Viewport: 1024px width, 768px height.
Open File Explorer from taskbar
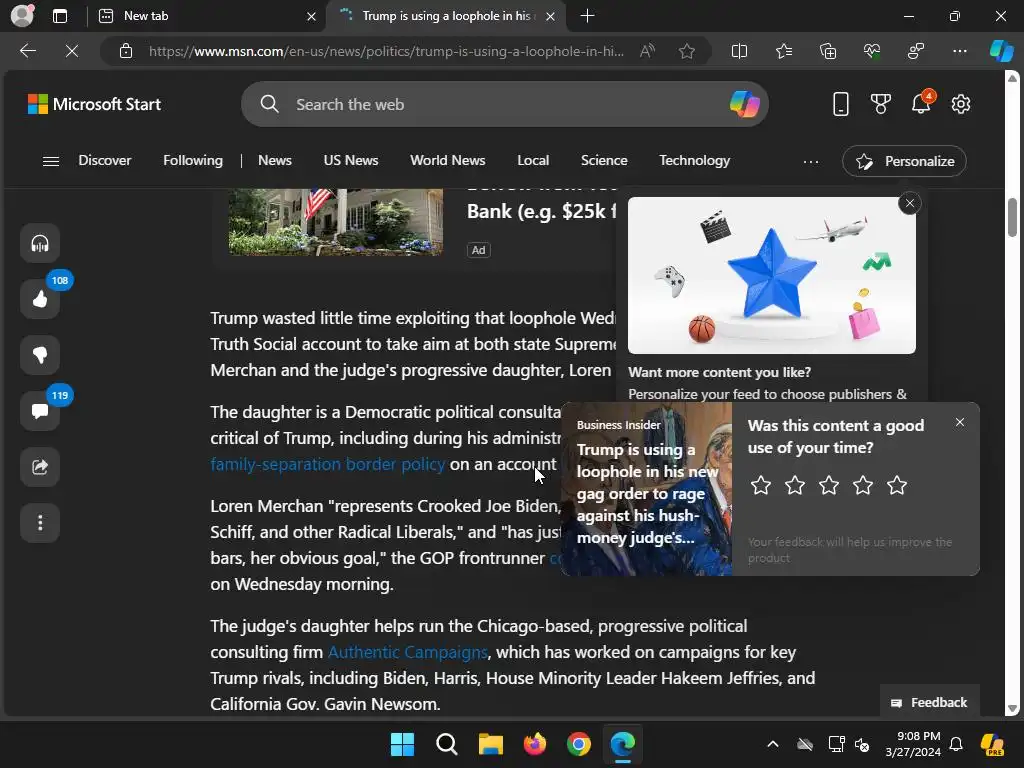(490, 744)
